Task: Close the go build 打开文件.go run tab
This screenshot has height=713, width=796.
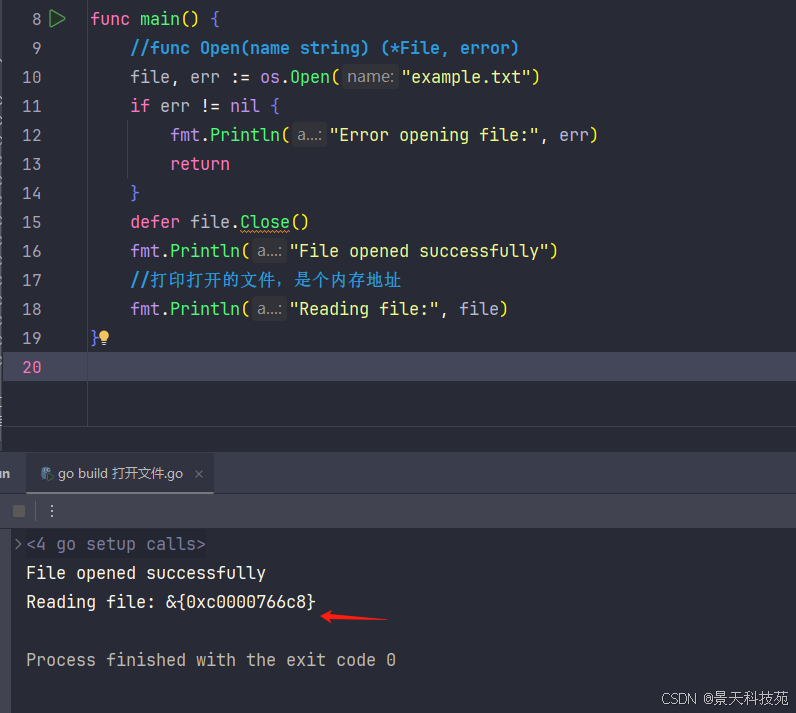Action: click(199, 474)
